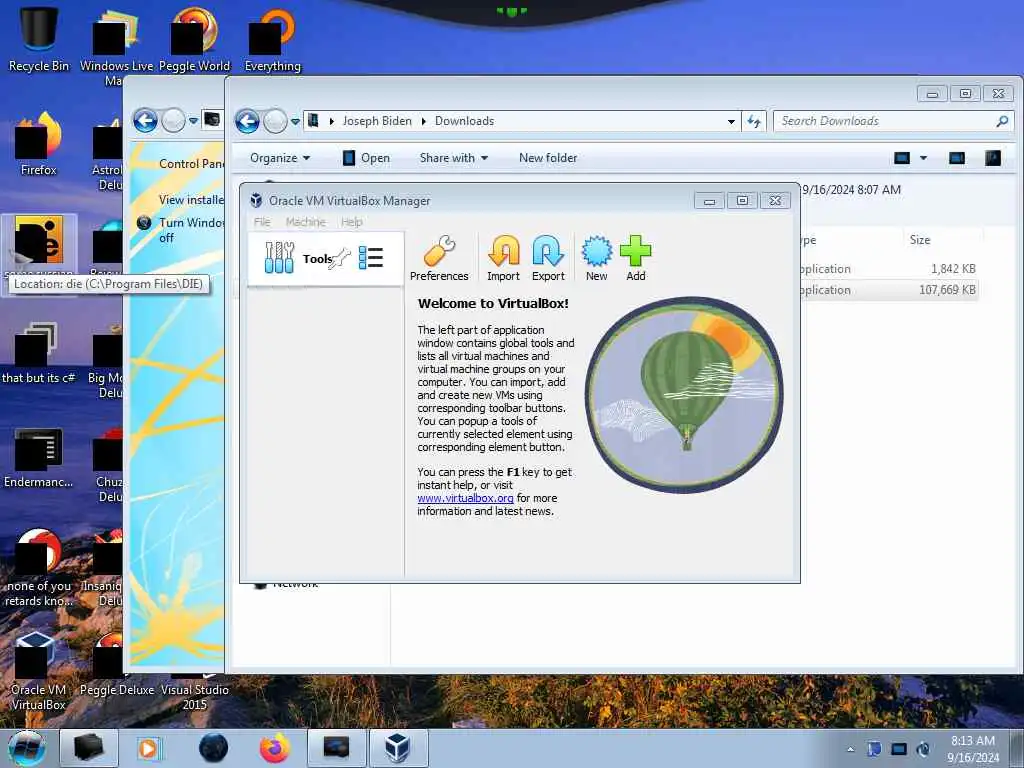Open the Share with dropdown

[454, 158]
